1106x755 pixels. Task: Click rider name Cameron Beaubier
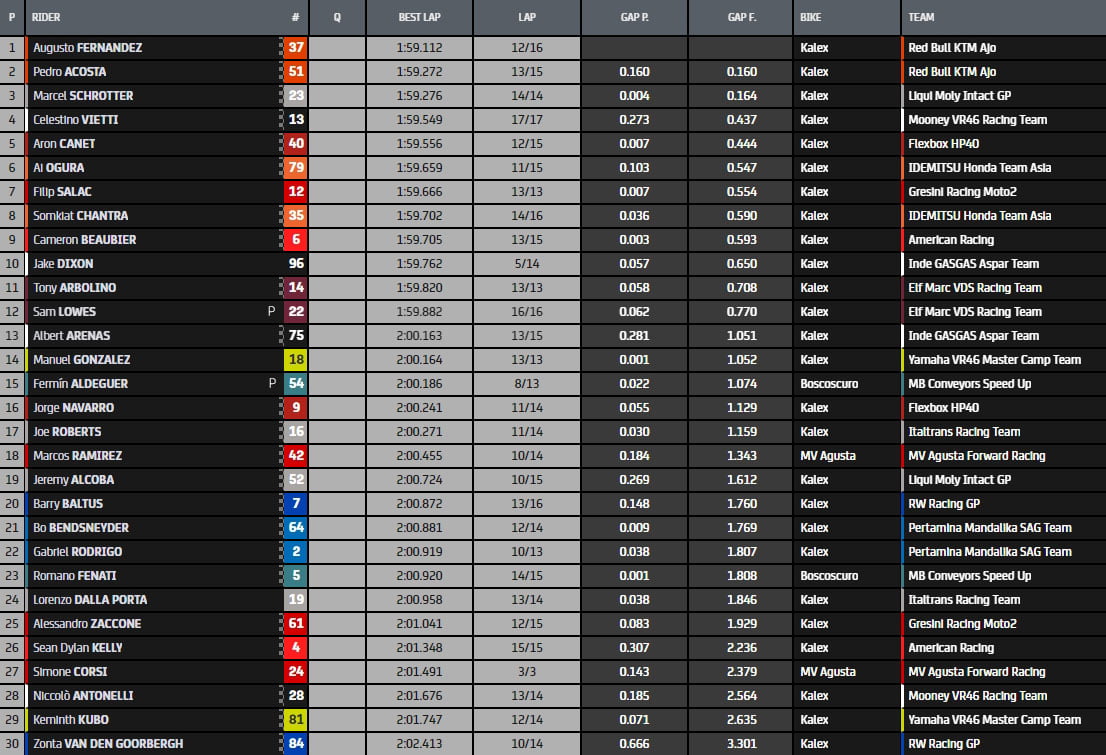click(x=85, y=239)
